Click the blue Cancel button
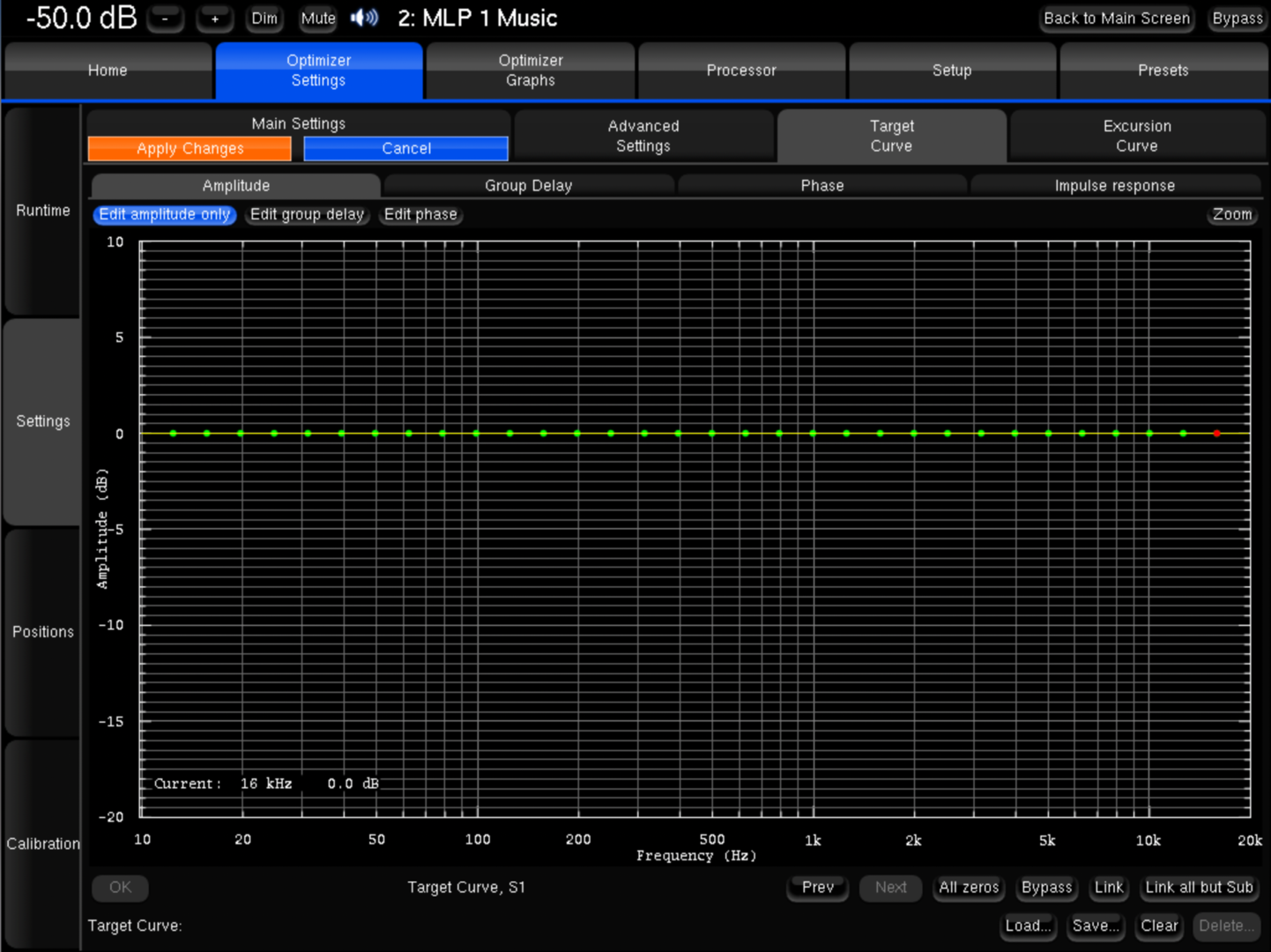Viewport: 1271px width, 952px height. [x=406, y=148]
